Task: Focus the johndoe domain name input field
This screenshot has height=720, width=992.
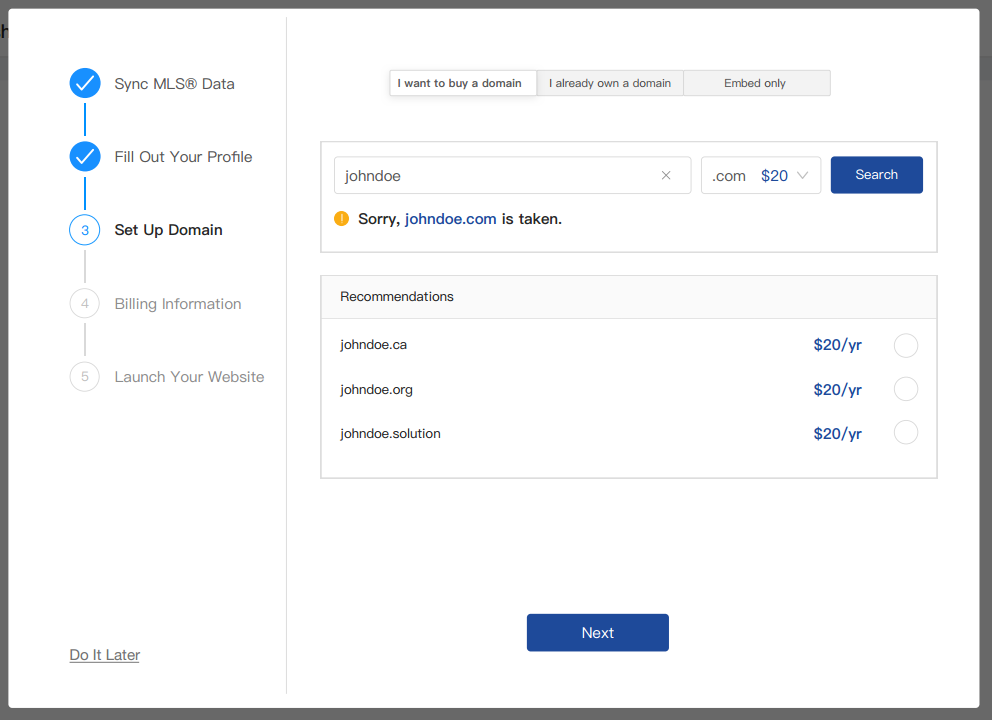Action: pyautogui.click(x=495, y=175)
